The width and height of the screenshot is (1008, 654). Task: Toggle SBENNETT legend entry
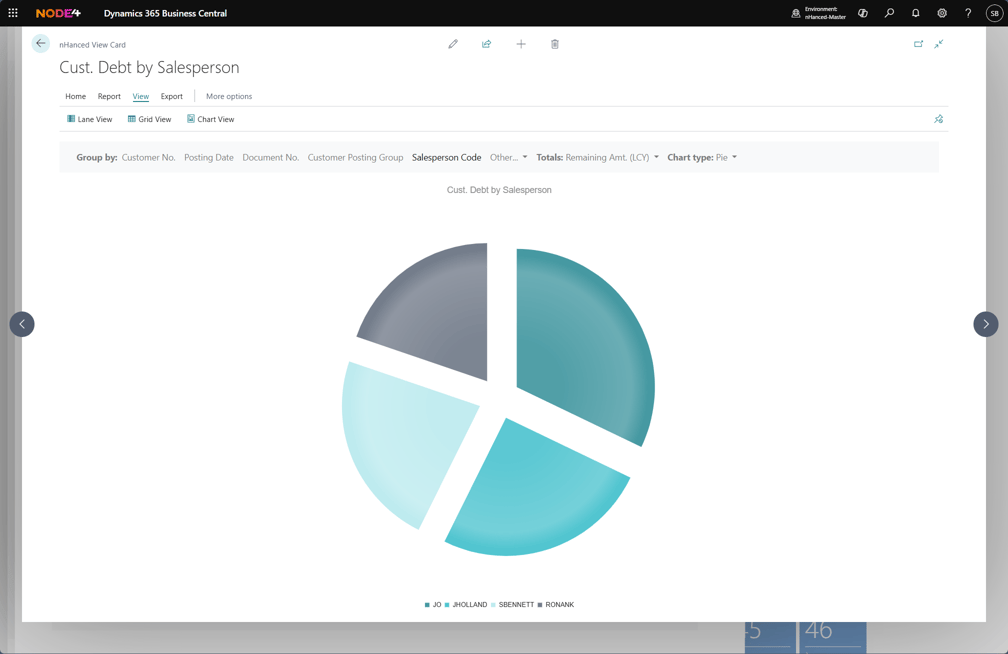pyautogui.click(x=512, y=604)
